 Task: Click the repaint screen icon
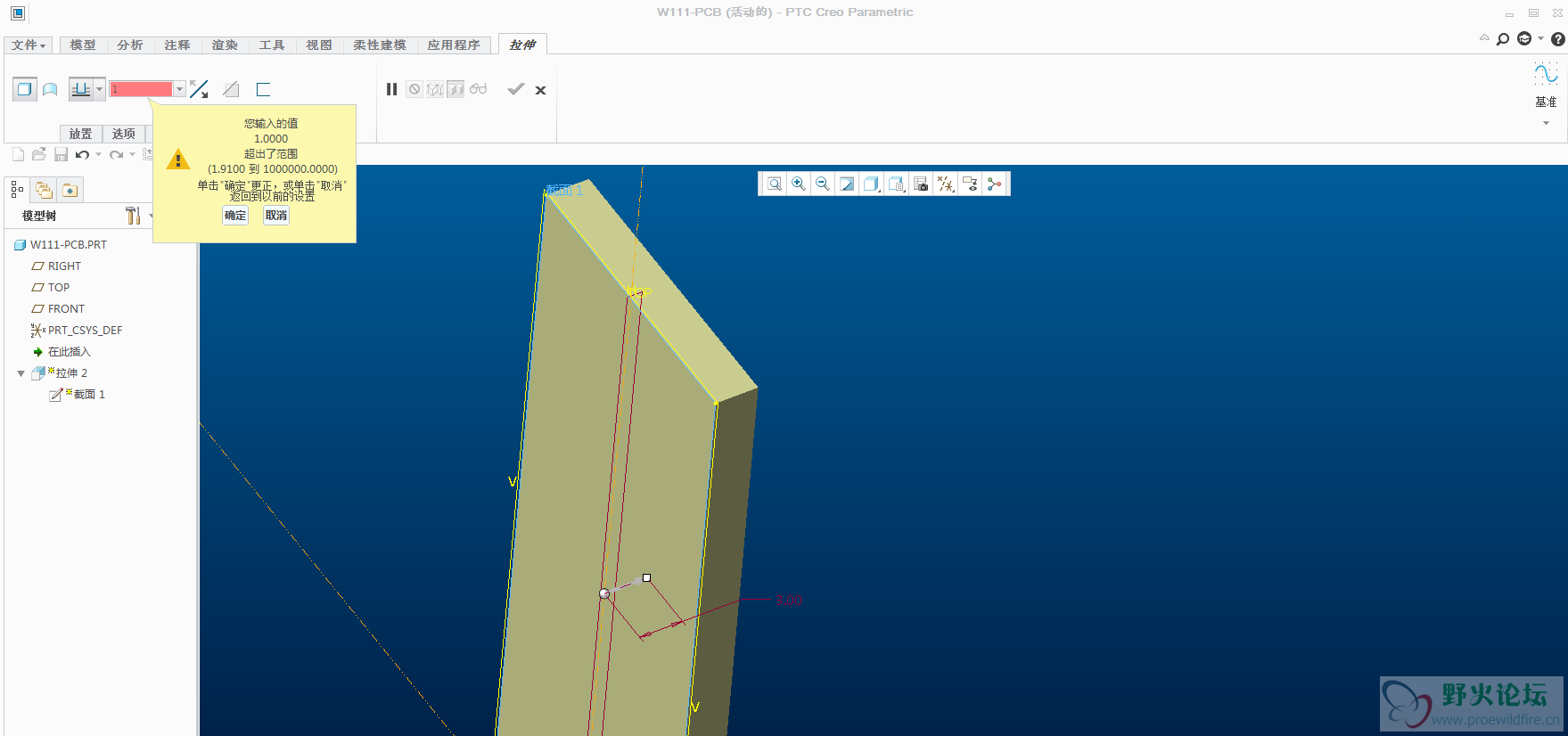[847, 184]
